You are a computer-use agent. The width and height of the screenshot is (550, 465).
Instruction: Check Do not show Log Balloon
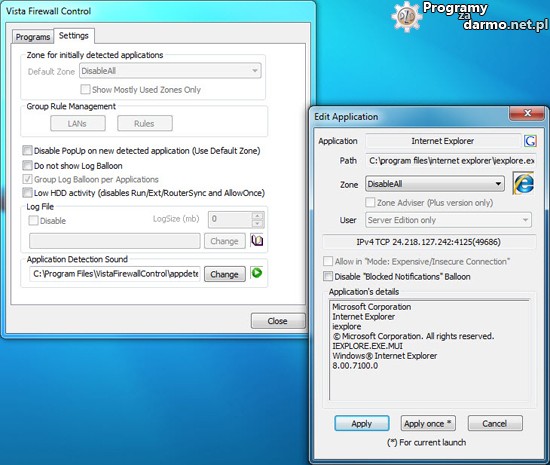[x=27, y=165]
